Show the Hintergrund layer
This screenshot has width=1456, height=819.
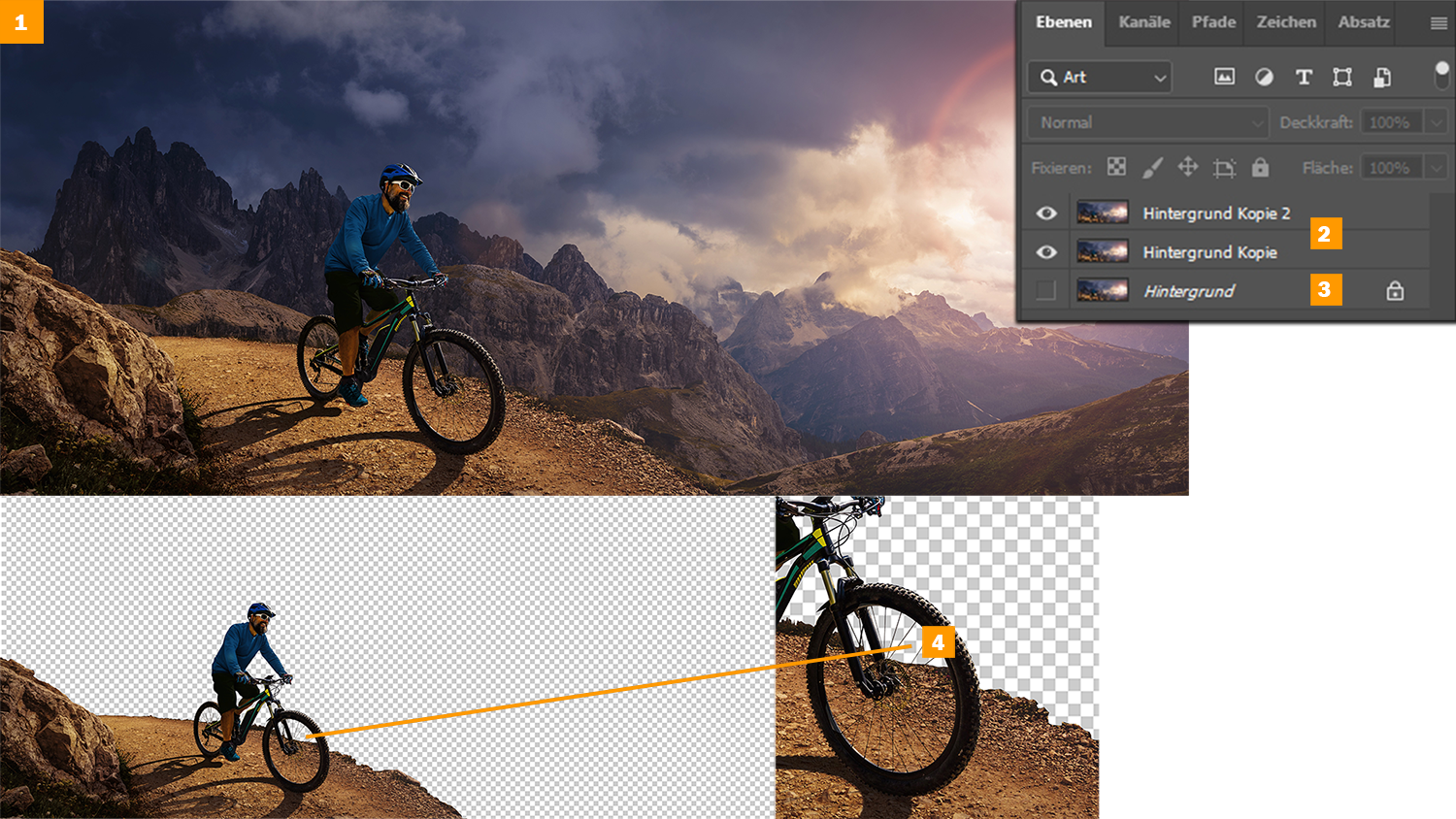[x=1046, y=290]
